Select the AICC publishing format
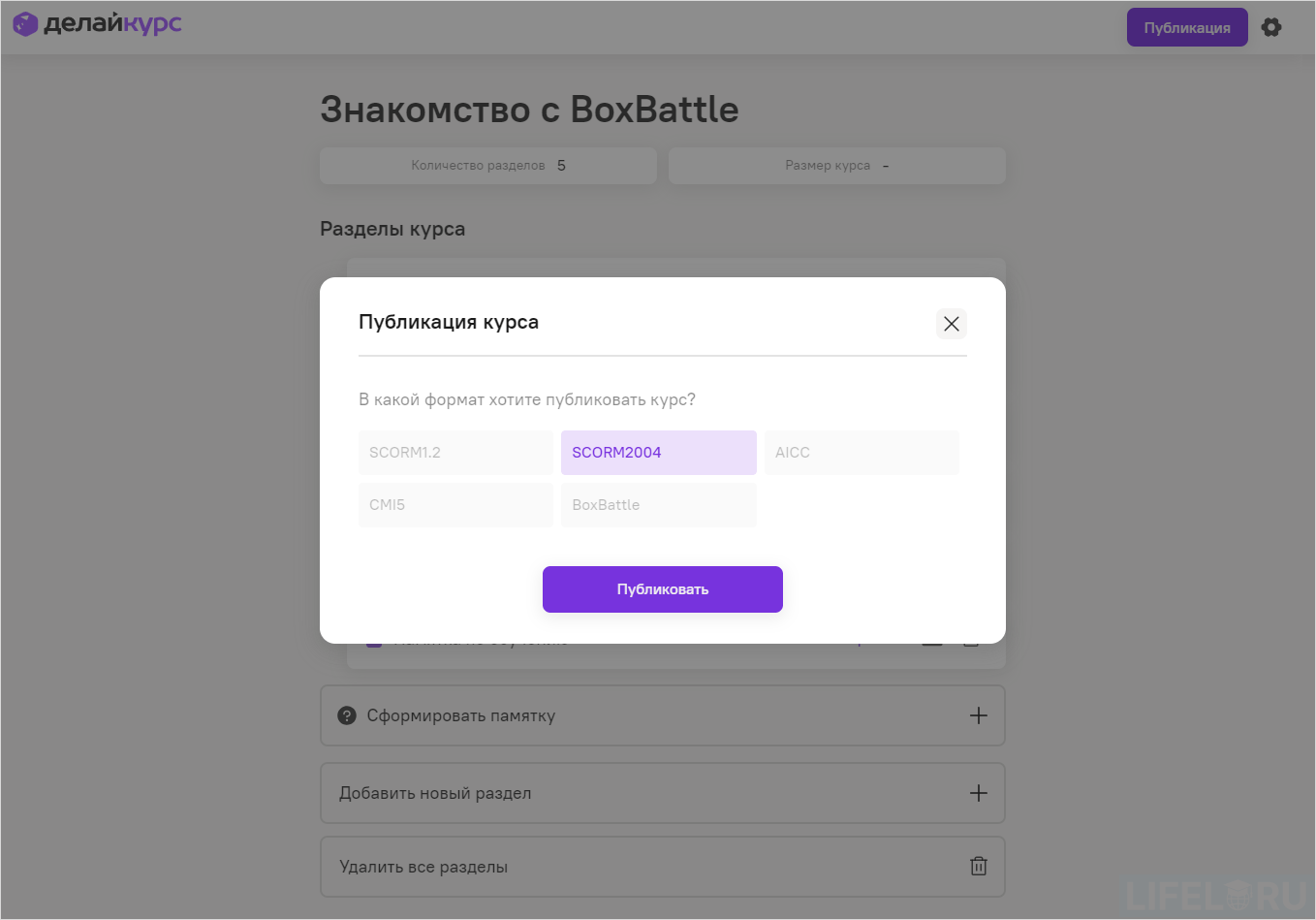Viewport: 1316px width, 920px height. pyautogui.click(x=862, y=452)
